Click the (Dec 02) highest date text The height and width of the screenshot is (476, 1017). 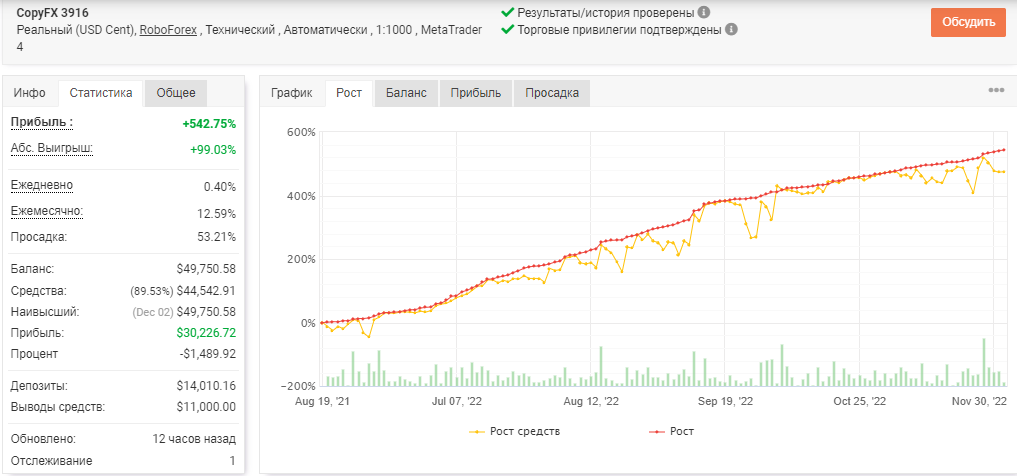pyautogui.click(x=153, y=312)
